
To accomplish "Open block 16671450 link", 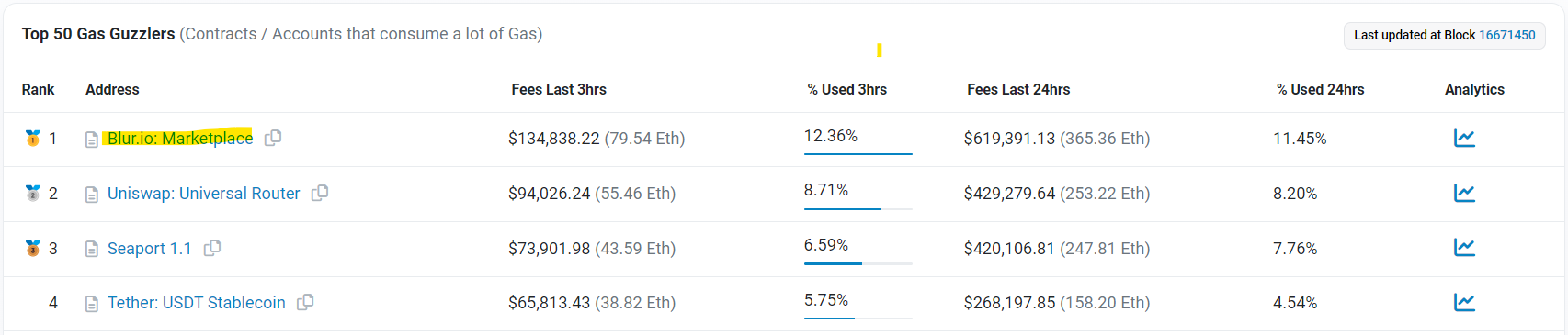I will [x=1506, y=35].
